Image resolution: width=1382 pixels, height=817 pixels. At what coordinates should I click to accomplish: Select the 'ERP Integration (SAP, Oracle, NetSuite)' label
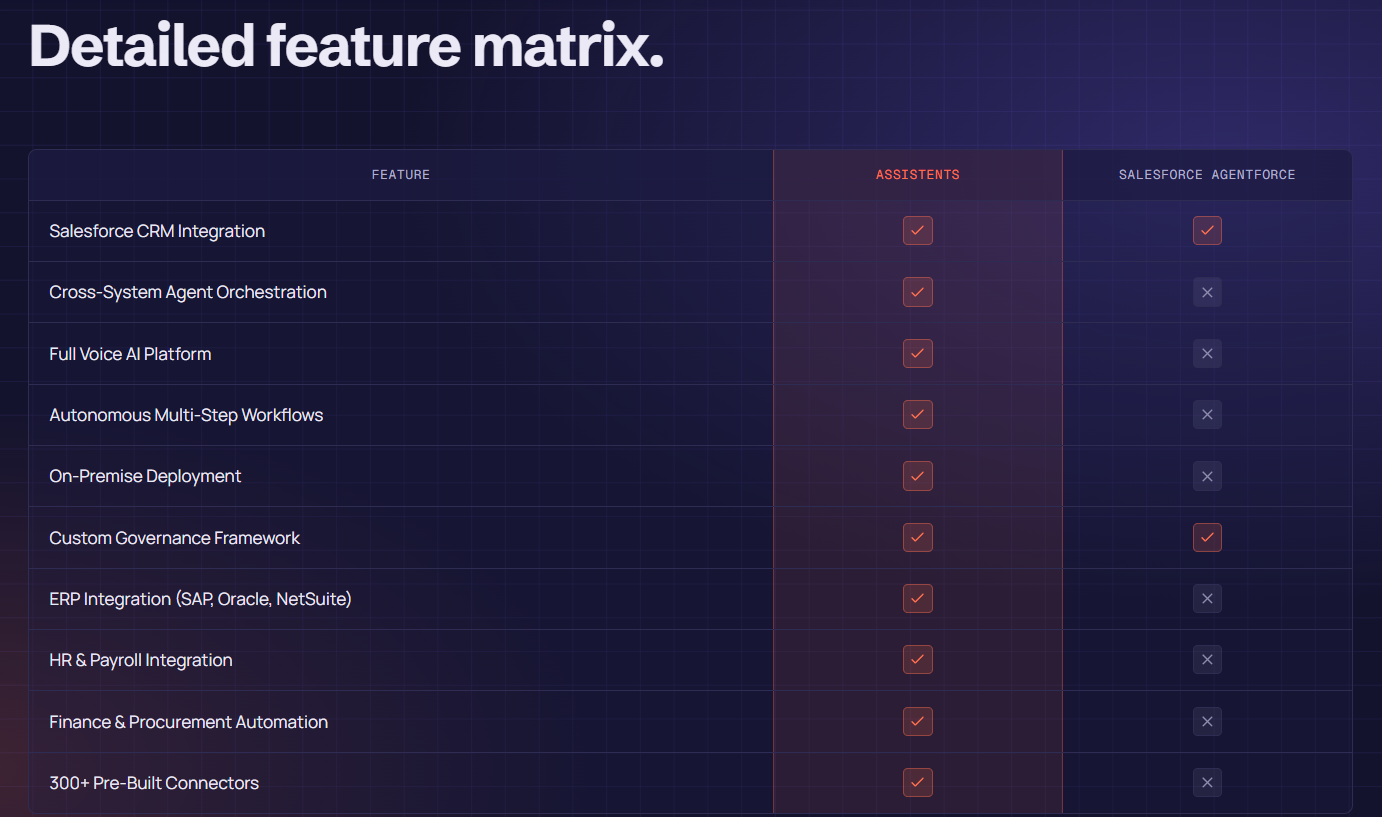pyautogui.click(x=200, y=599)
